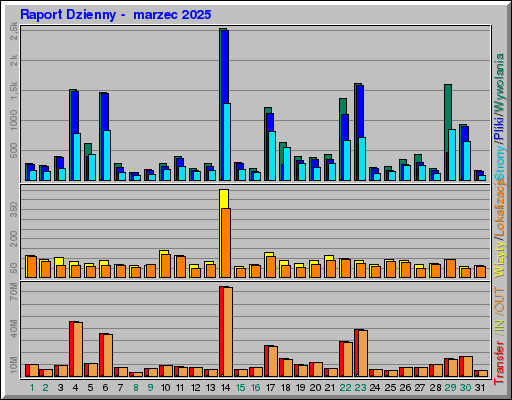This screenshot has height=400, width=512.
Task: Click the red transfer bar for day 14
Action: pos(221,331)
